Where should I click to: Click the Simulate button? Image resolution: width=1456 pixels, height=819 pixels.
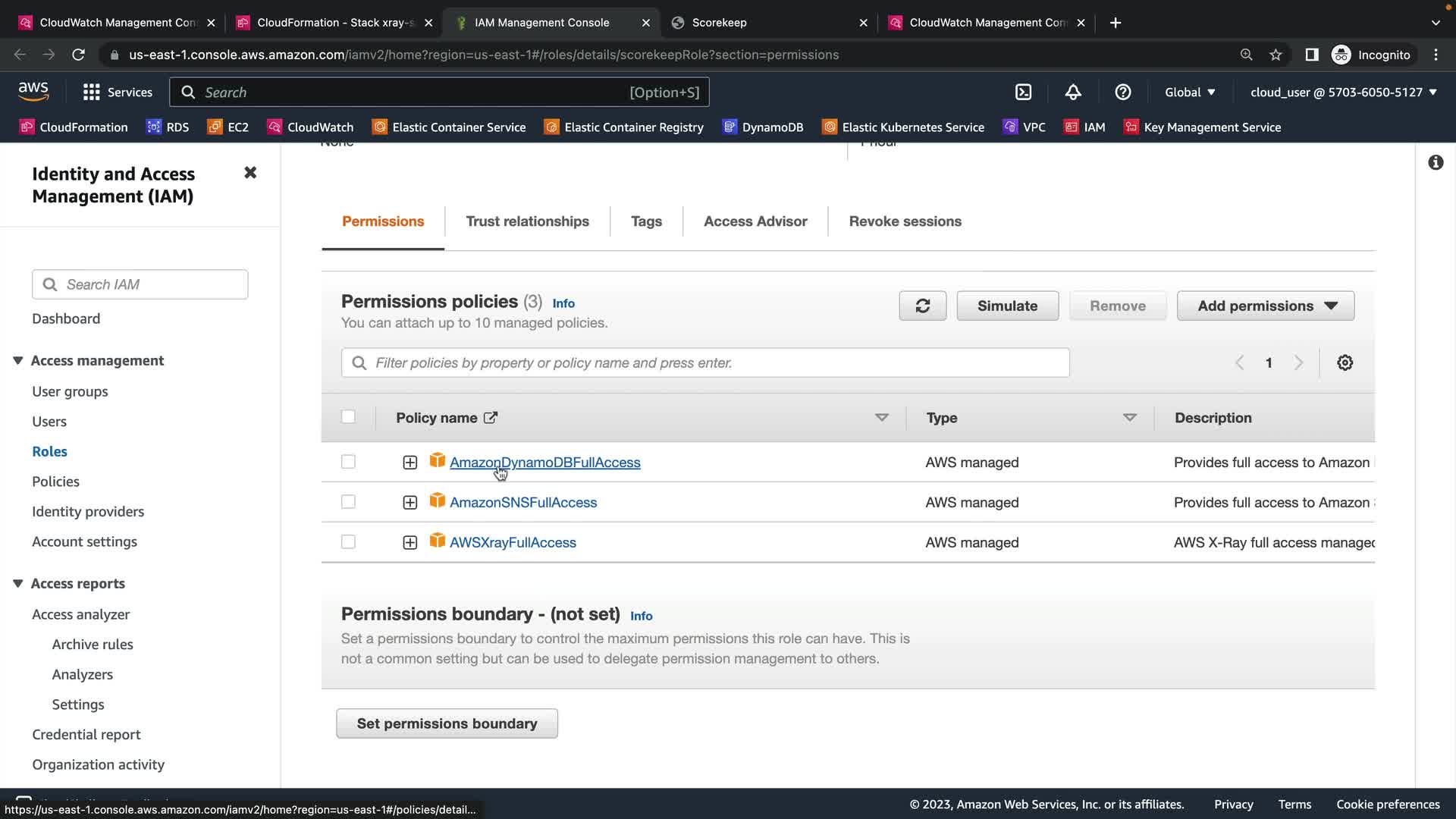point(1007,306)
